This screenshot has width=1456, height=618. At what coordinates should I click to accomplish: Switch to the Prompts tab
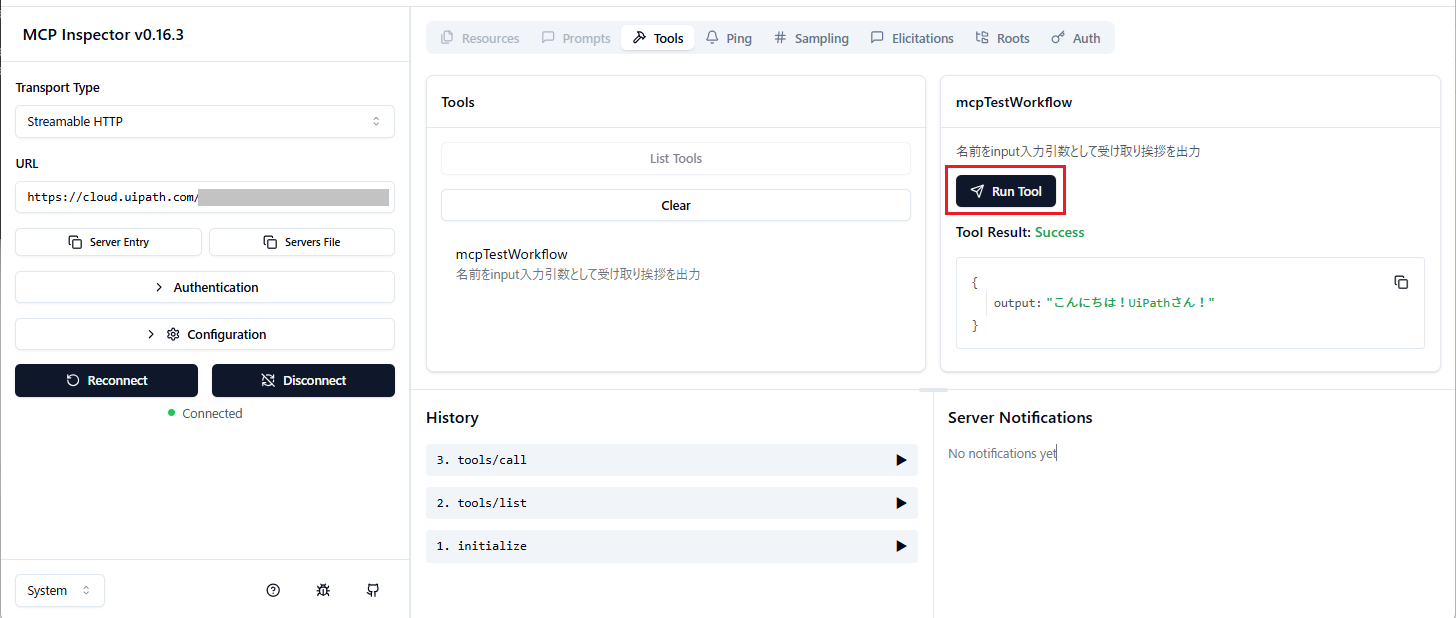pyautogui.click(x=576, y=38)
